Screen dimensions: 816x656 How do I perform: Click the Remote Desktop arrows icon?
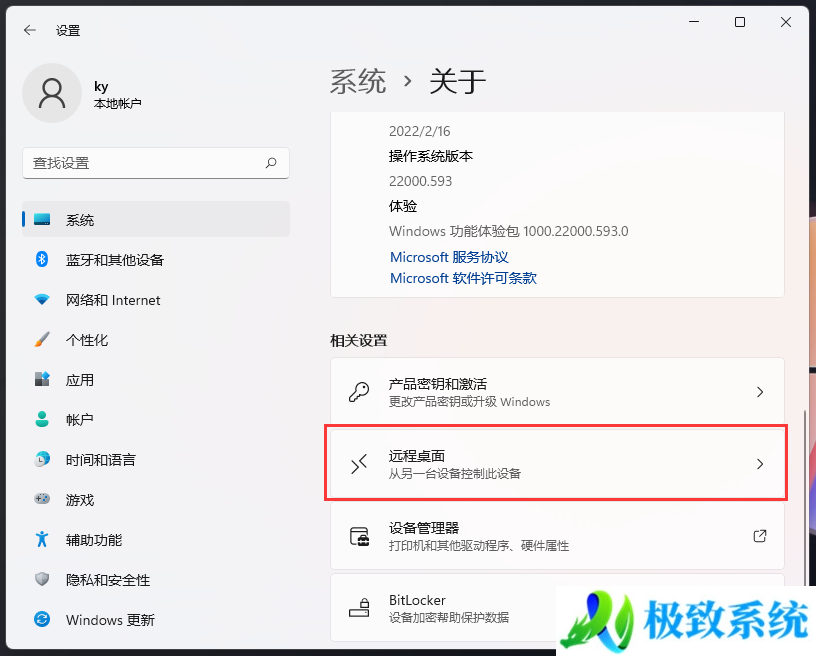pos(359,464)
